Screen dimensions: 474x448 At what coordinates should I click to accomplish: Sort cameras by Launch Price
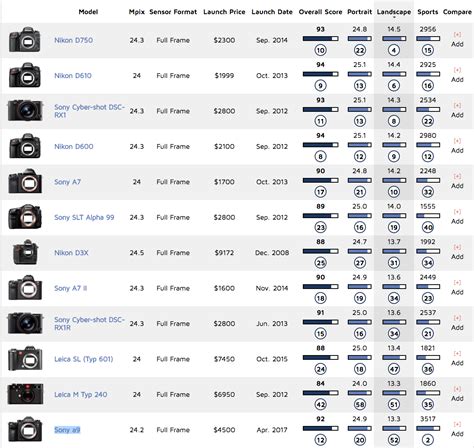click(224, 12)
